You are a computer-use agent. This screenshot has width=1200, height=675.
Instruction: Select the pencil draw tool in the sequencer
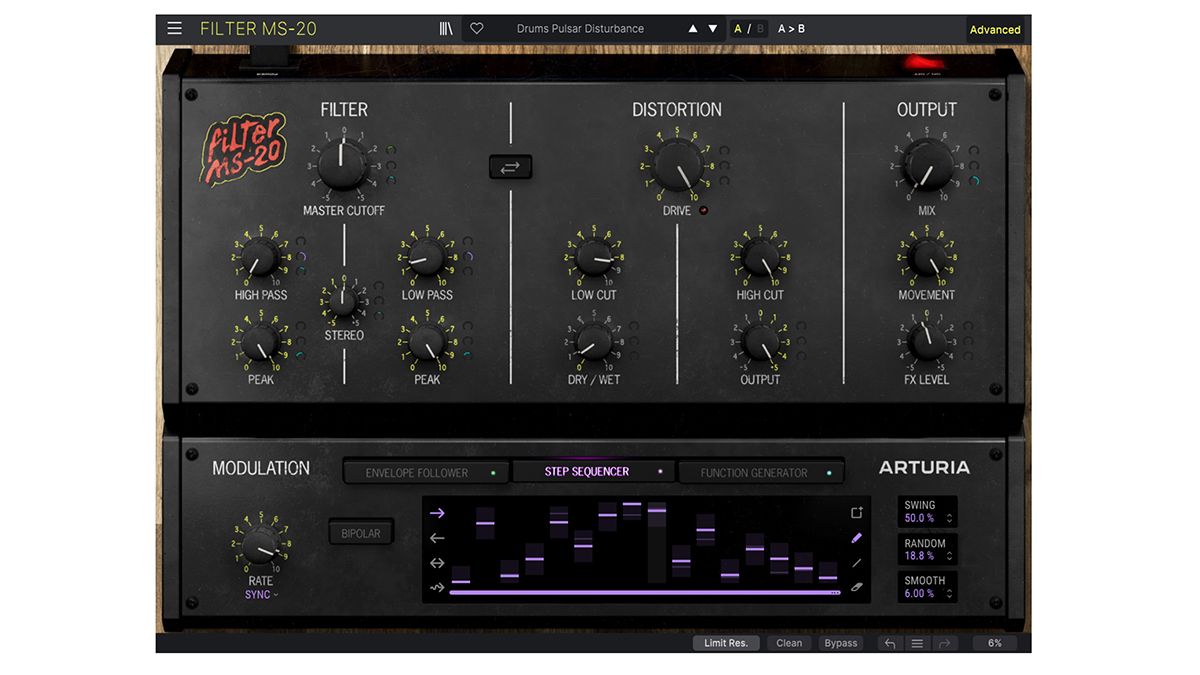[856, 538]
